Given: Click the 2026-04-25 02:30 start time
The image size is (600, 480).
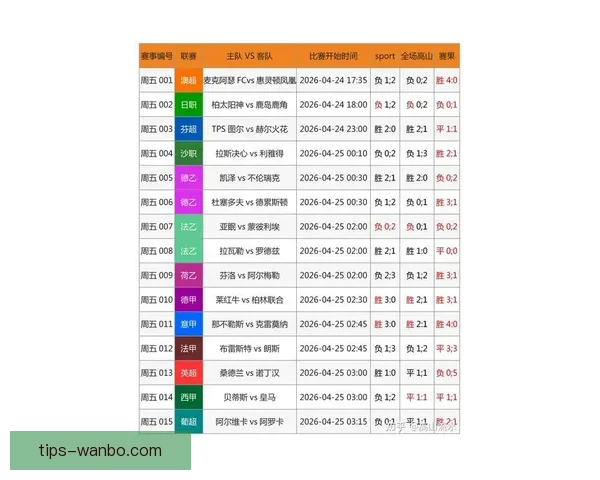Looking at the screenshot, I should (333, 300).
